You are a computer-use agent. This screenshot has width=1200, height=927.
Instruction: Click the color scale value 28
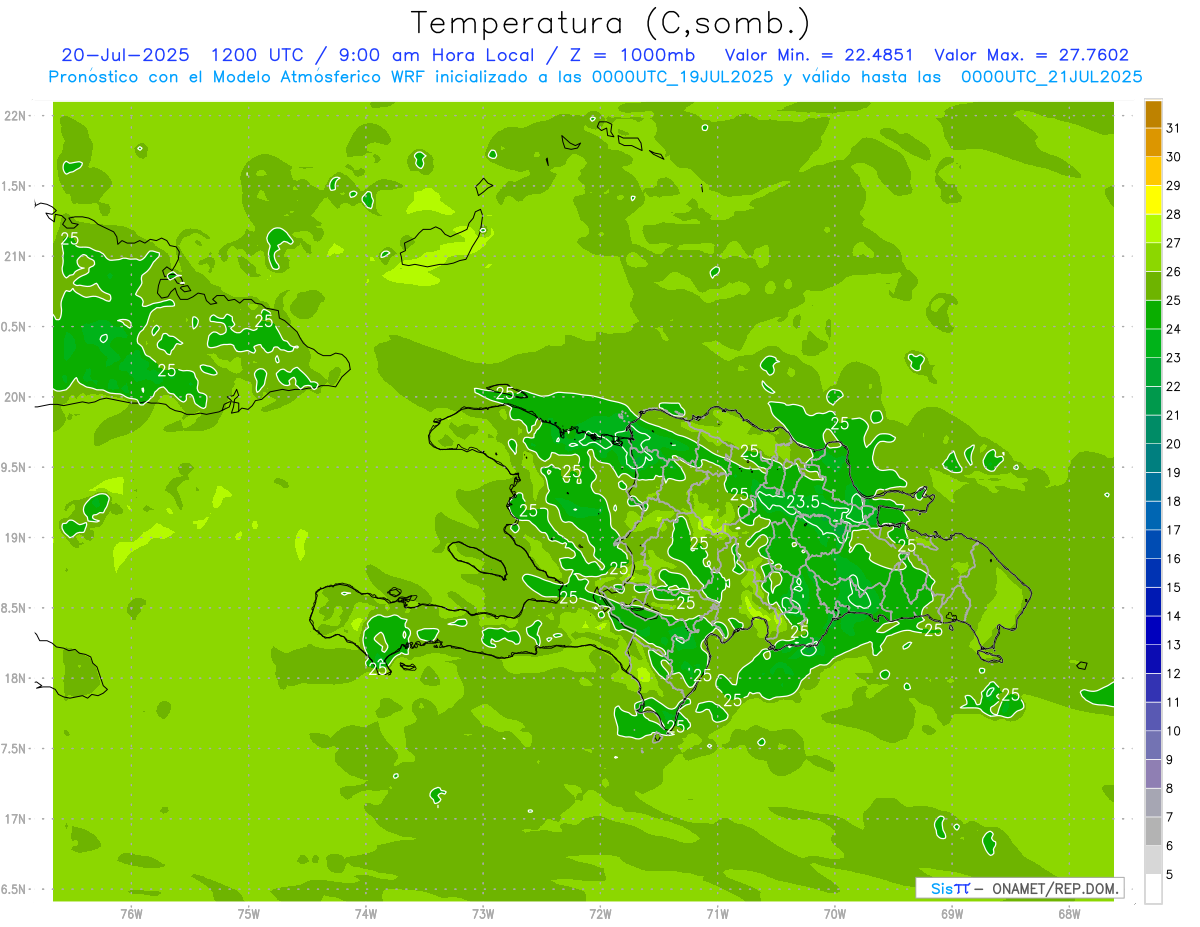[1173, 214]
